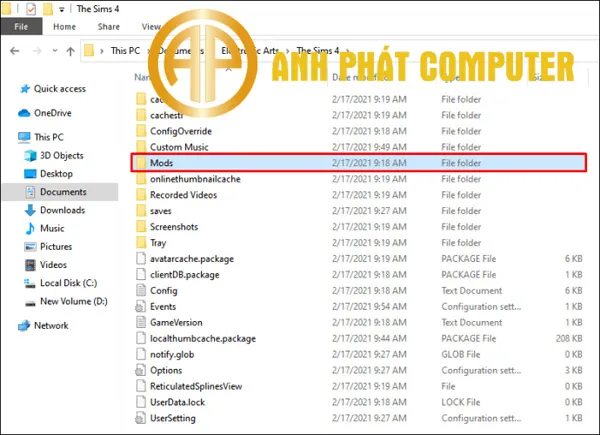Click the Screenshots folder icon
The image size is (600, 435).
tap(141, 227)
